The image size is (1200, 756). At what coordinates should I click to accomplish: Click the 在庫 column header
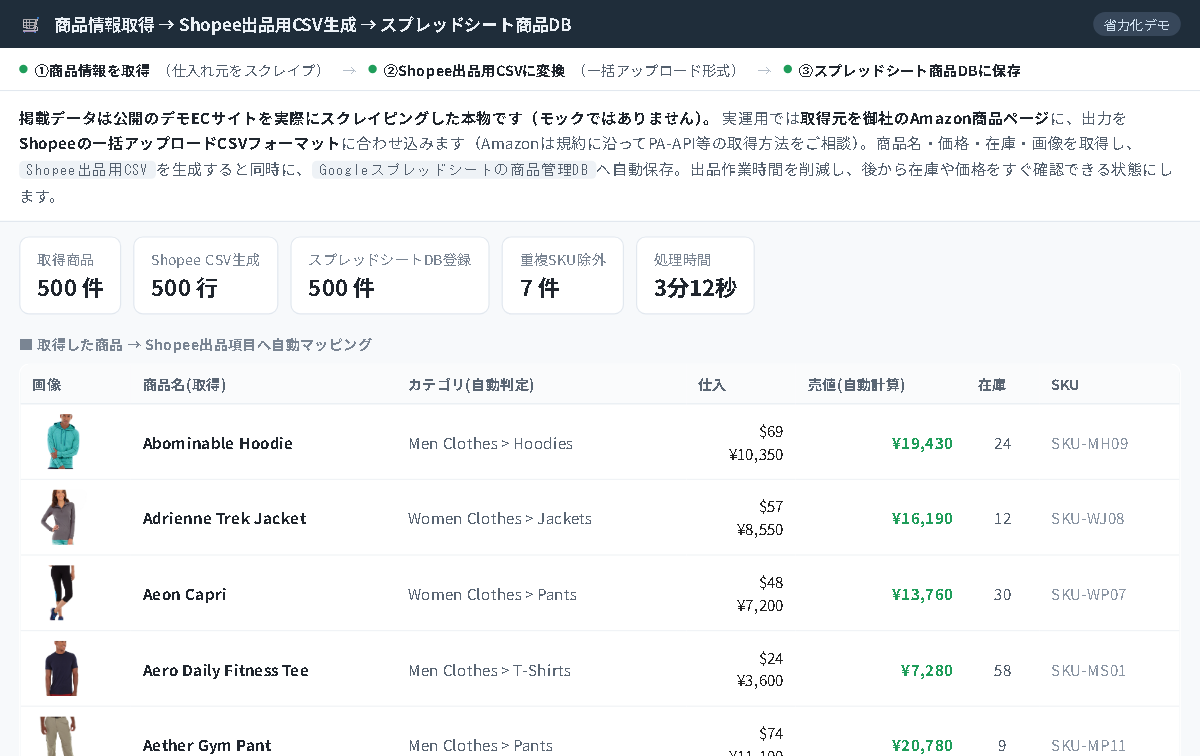[992, 384]
